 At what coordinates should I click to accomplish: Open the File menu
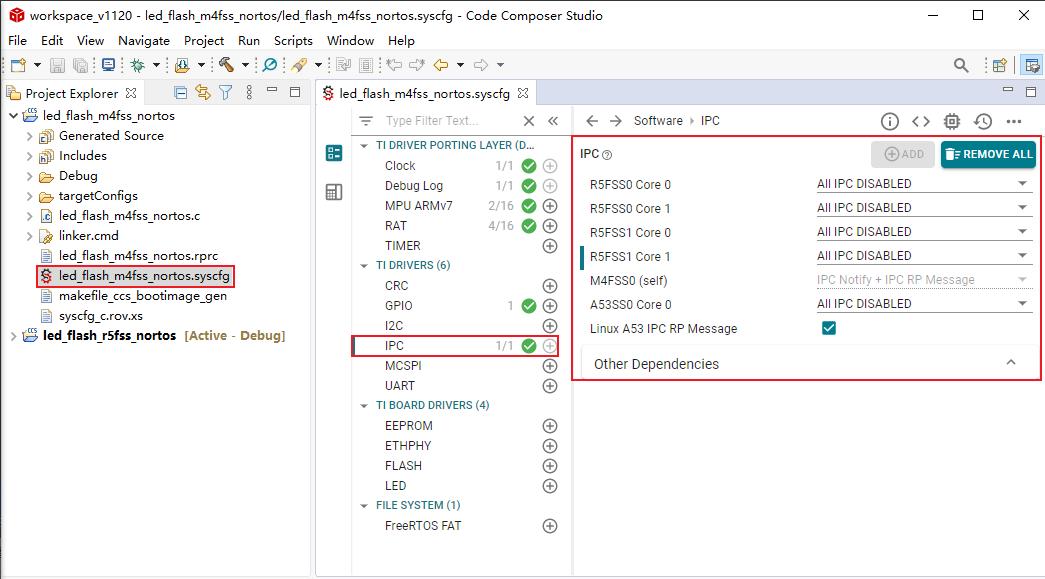[x=17, y=41]
